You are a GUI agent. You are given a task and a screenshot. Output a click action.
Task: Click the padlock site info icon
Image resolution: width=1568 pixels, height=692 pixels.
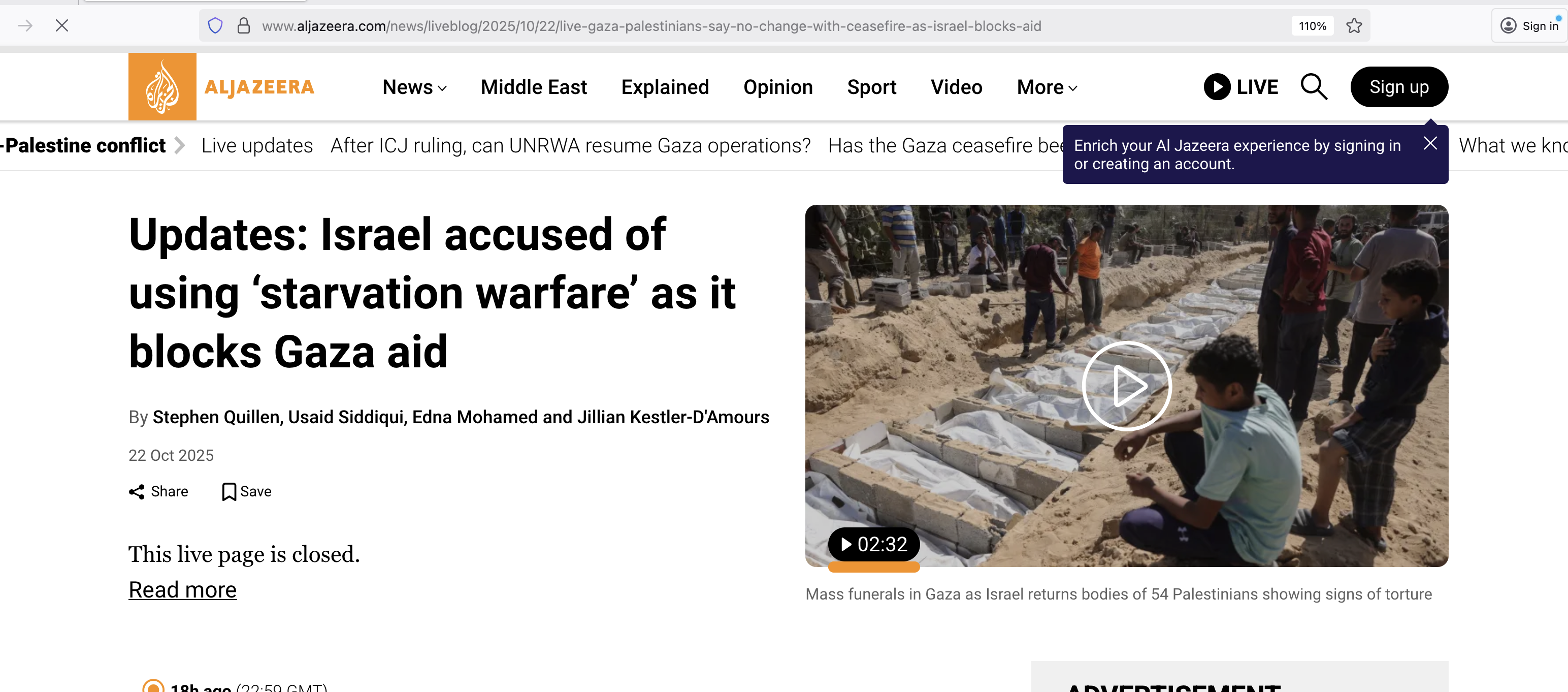(x=244, y=25)
